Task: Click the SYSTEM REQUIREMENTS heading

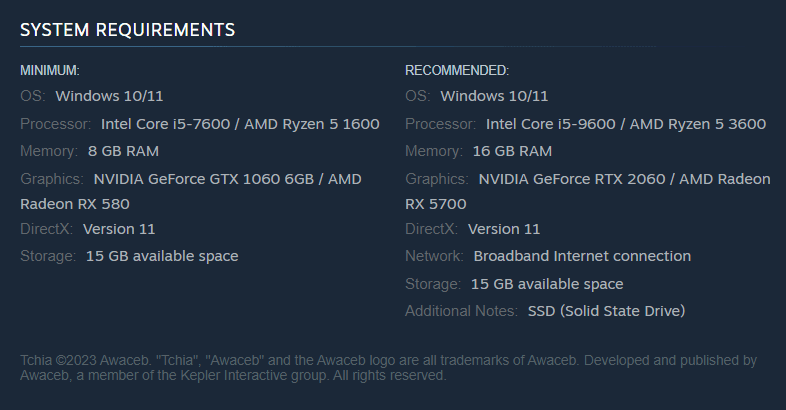Action: (127, 30)
